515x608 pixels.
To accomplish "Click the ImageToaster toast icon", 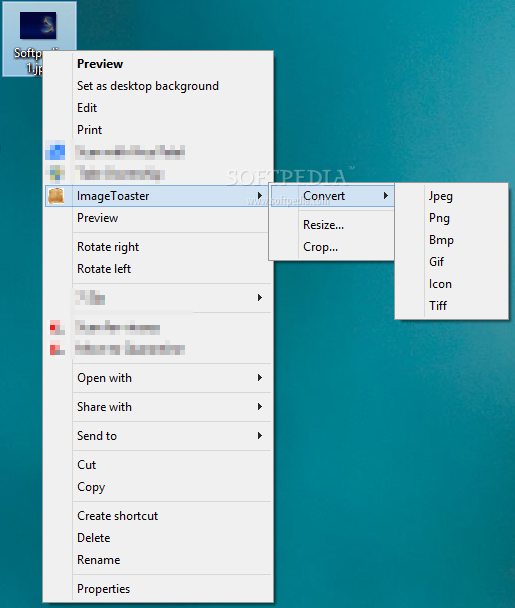I will [56, 196].
